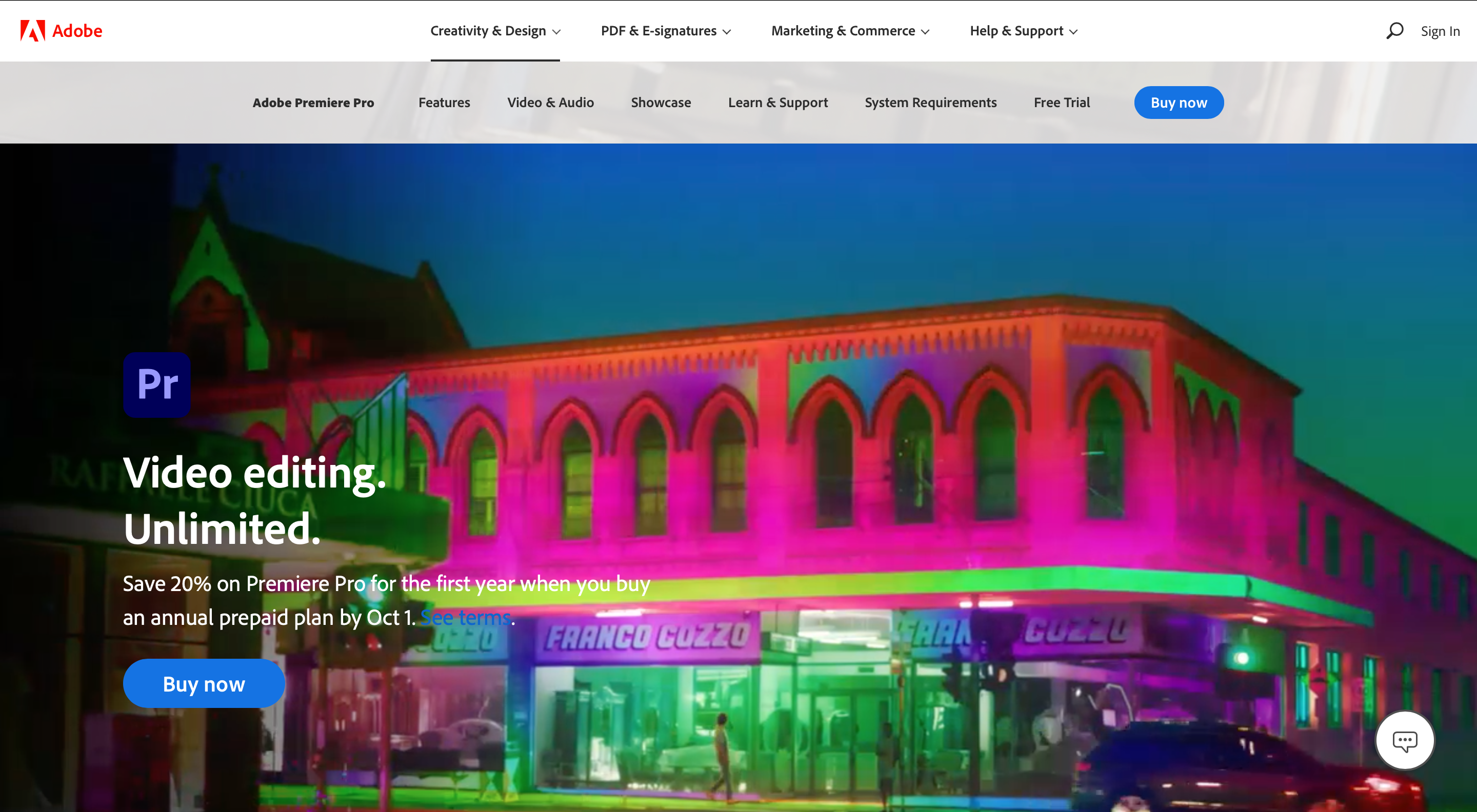The width and height of the screenshot is (1477, 812).
Task: Expand PDF & E-signatures menu
Action: coord(665,31)
